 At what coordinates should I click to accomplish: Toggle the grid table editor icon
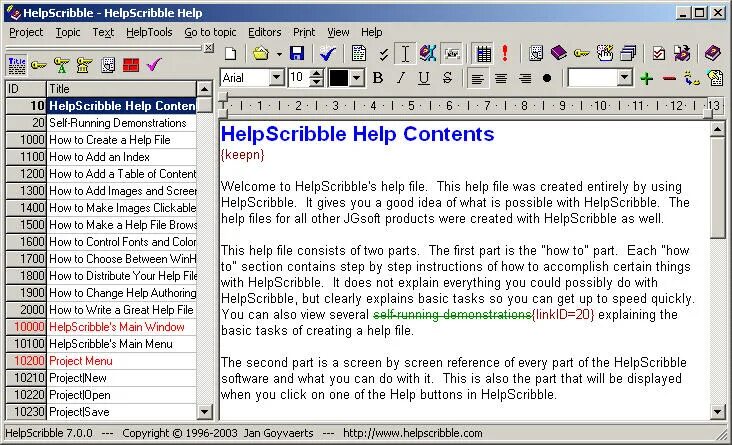pyautogui.click(x=483, y=54)
